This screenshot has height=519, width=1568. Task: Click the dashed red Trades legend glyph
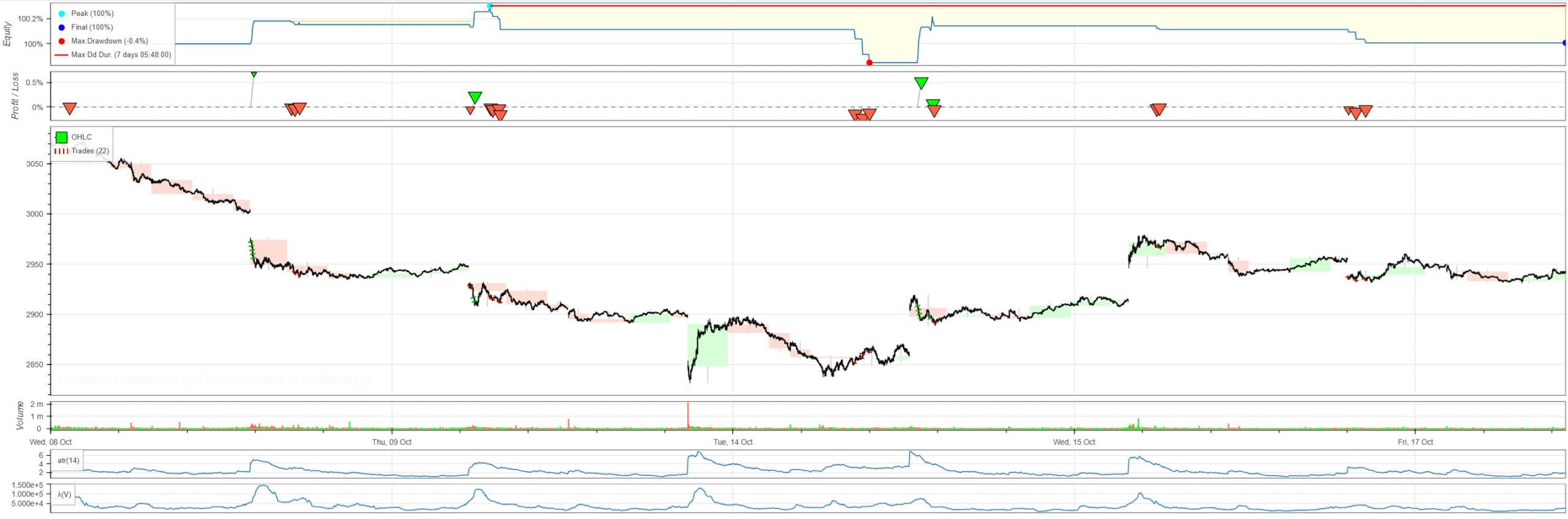[61, 151]
